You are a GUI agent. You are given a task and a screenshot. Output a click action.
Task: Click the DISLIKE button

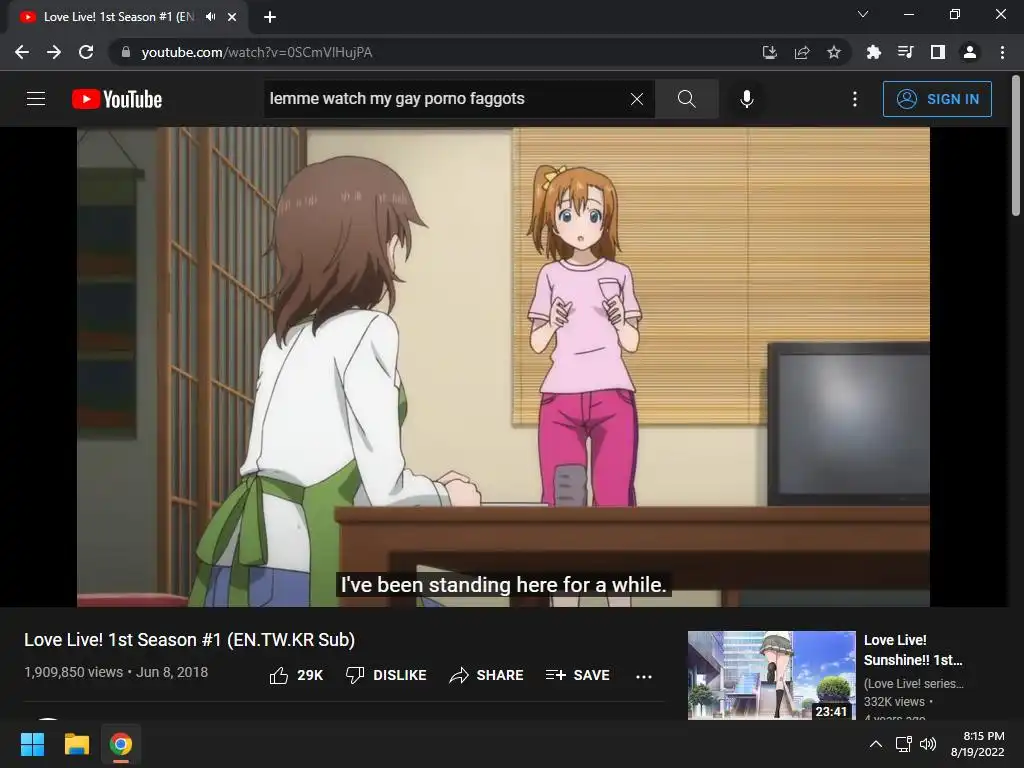(x=386, y=675)
